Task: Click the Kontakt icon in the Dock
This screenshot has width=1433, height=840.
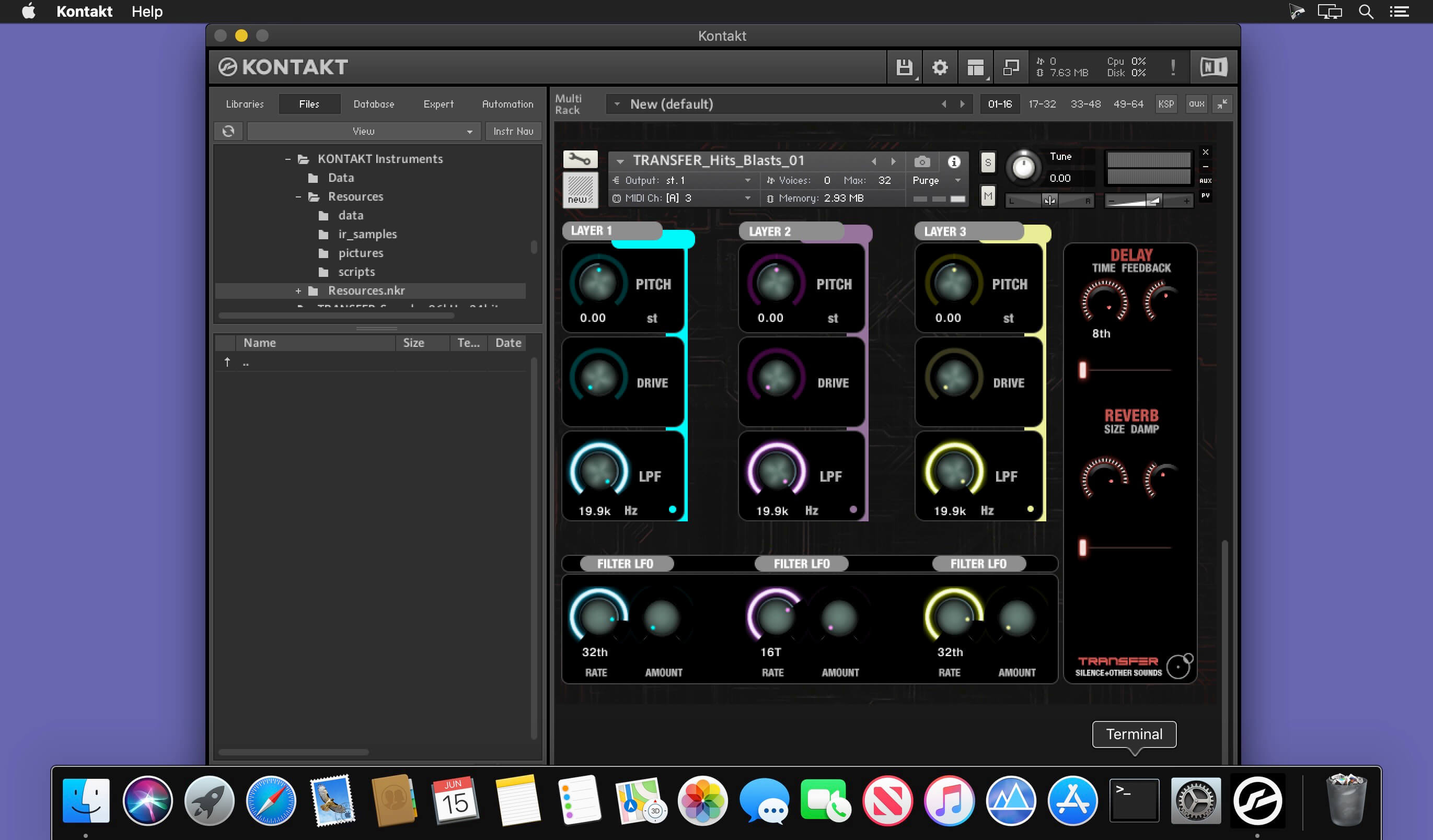Action: 1257,801
